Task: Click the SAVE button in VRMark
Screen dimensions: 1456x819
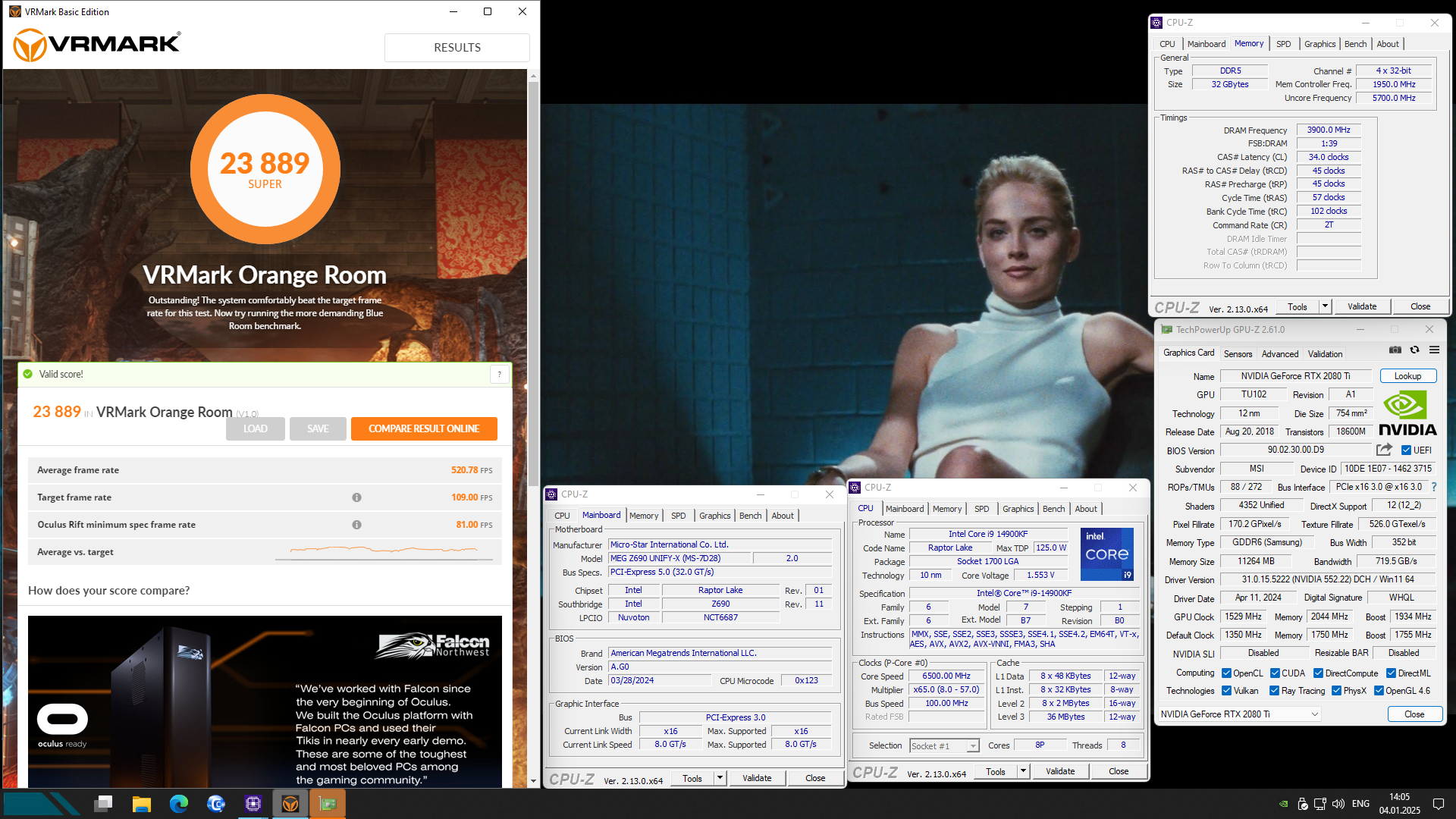Action: 318,428
